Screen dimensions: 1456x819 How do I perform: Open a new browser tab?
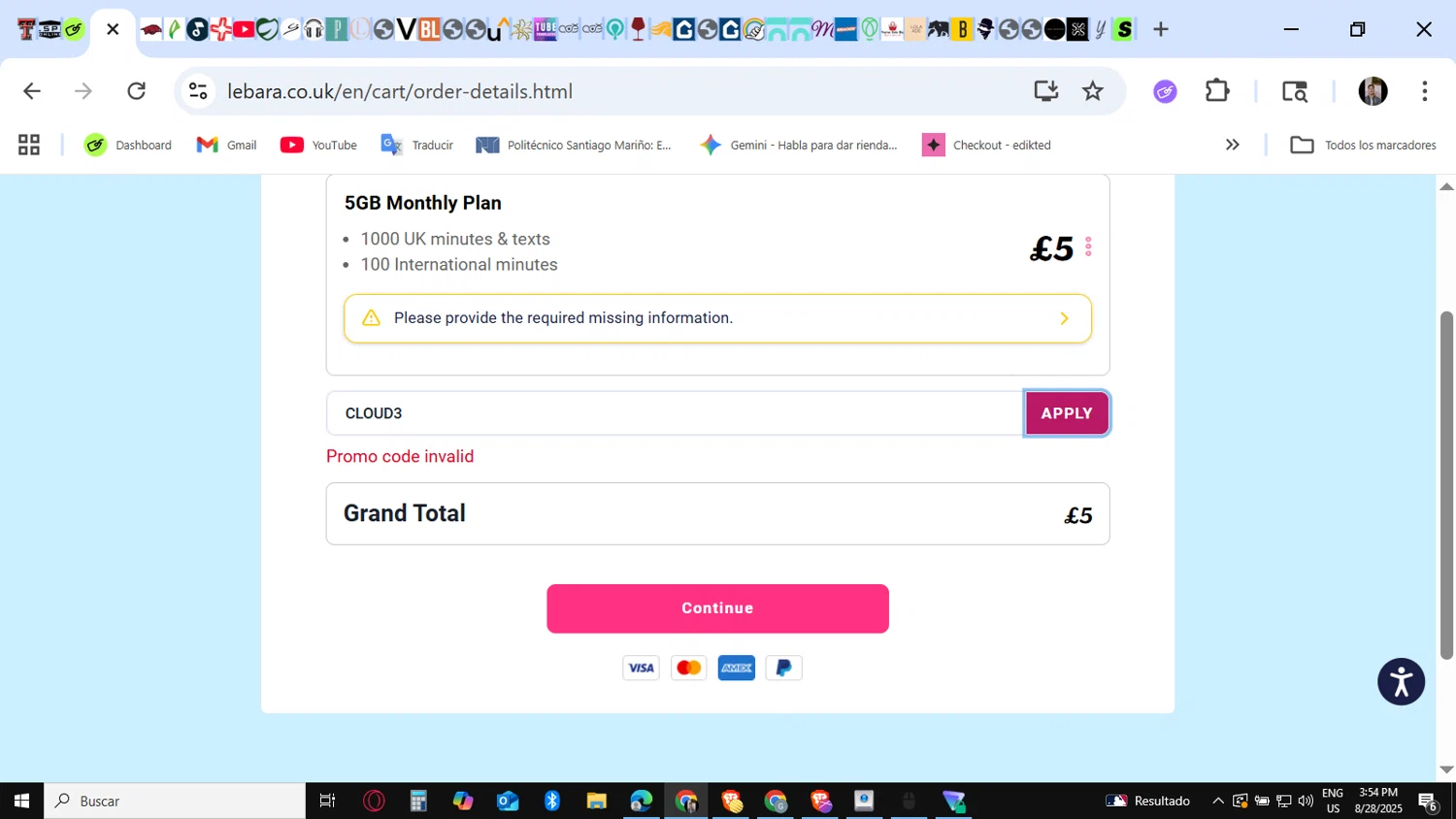[x=1161, y=29]
